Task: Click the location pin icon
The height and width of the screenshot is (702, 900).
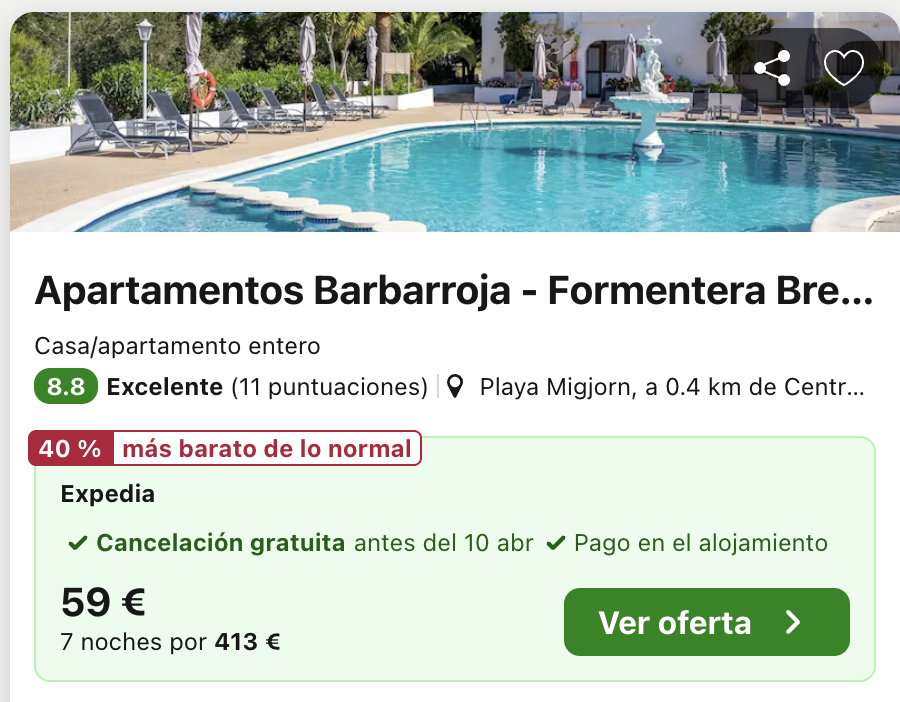Action: (455, 386)
